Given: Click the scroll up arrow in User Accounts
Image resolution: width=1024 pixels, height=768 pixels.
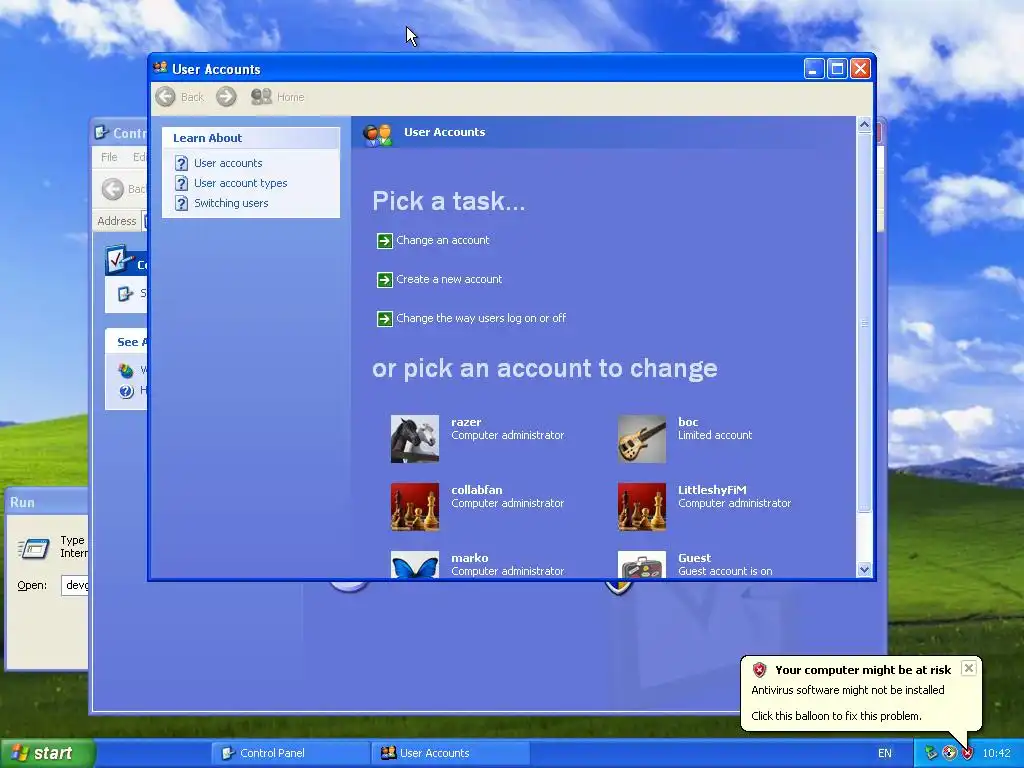Looking at the screenshot, I should click(864, 125).
